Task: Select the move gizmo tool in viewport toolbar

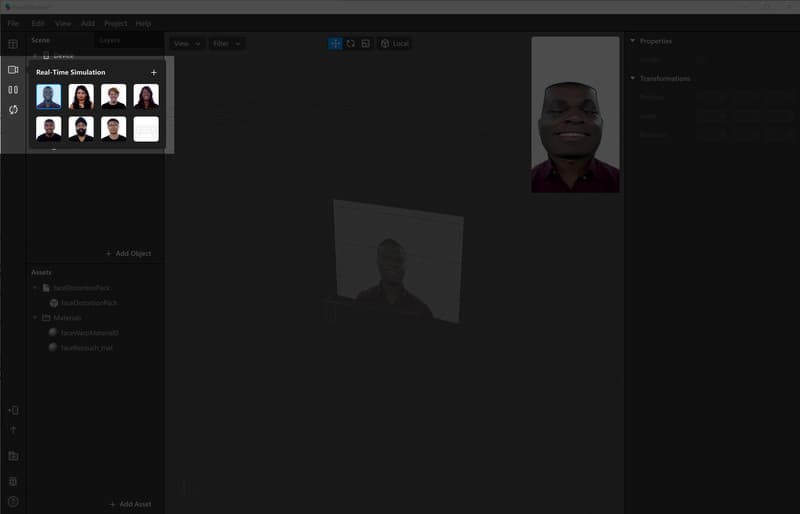Action: click(335, 44)
